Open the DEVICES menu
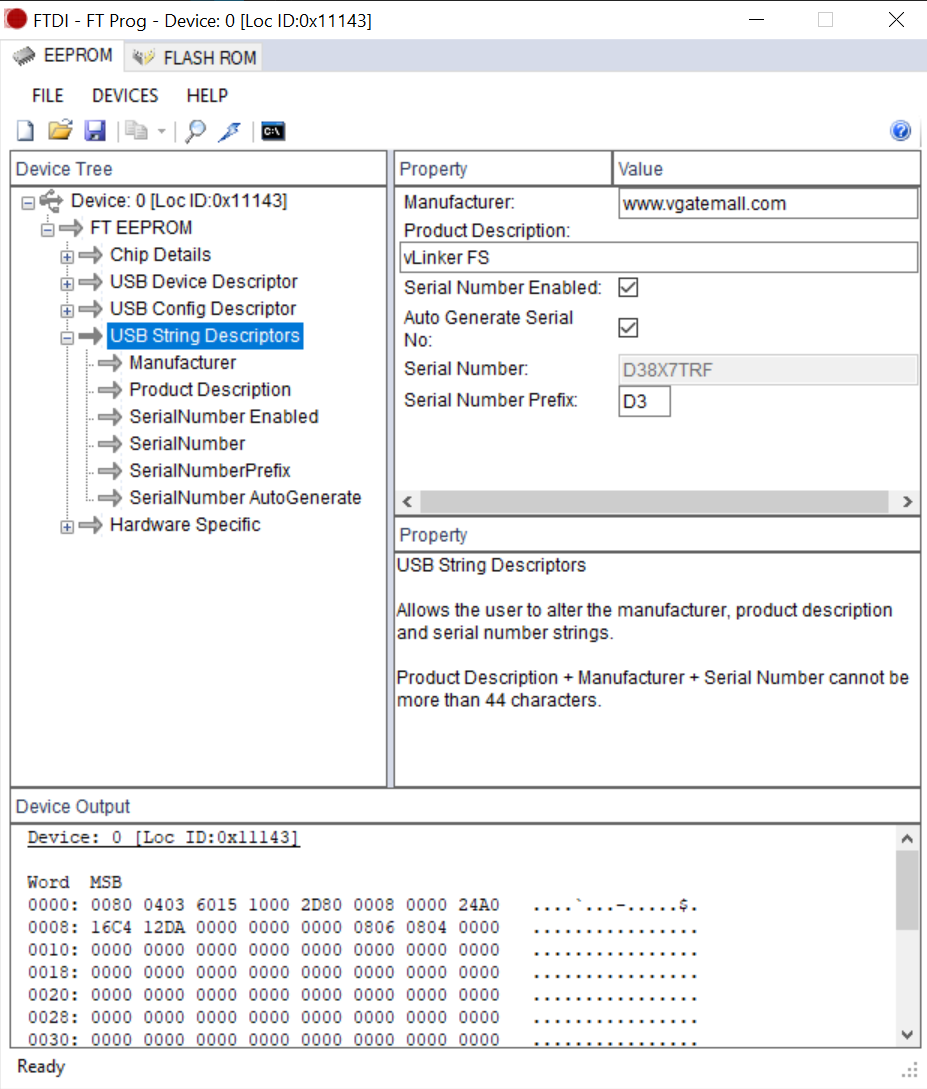Screen dimensions: 927x1089 click(x=124, y=96)
